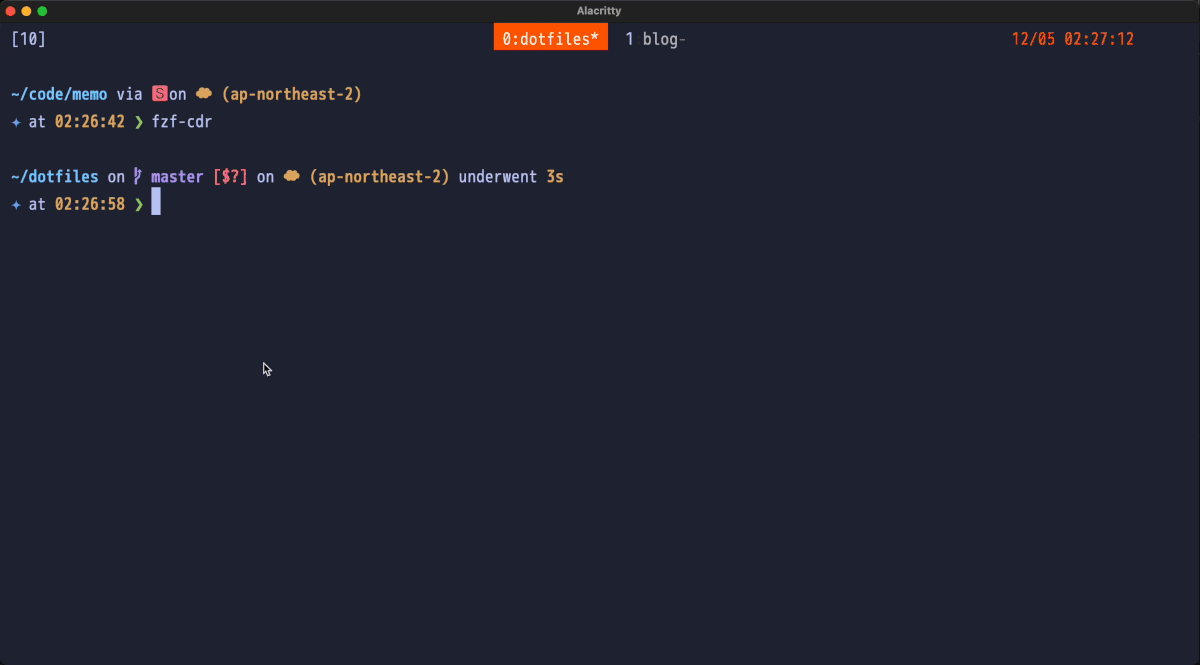This screenshot has width=1200, height=665.
Task: Click the cloud icon on the ~/dotfiles line
Action: coord(292,177)
